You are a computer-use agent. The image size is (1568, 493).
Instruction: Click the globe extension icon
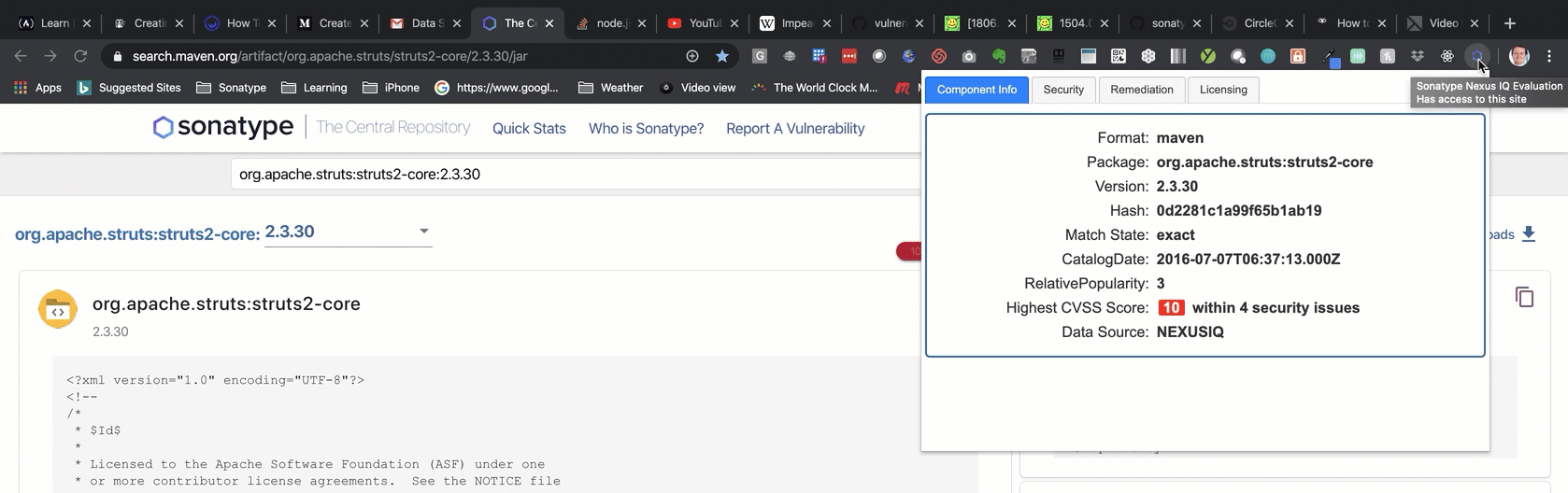(909, 56)
